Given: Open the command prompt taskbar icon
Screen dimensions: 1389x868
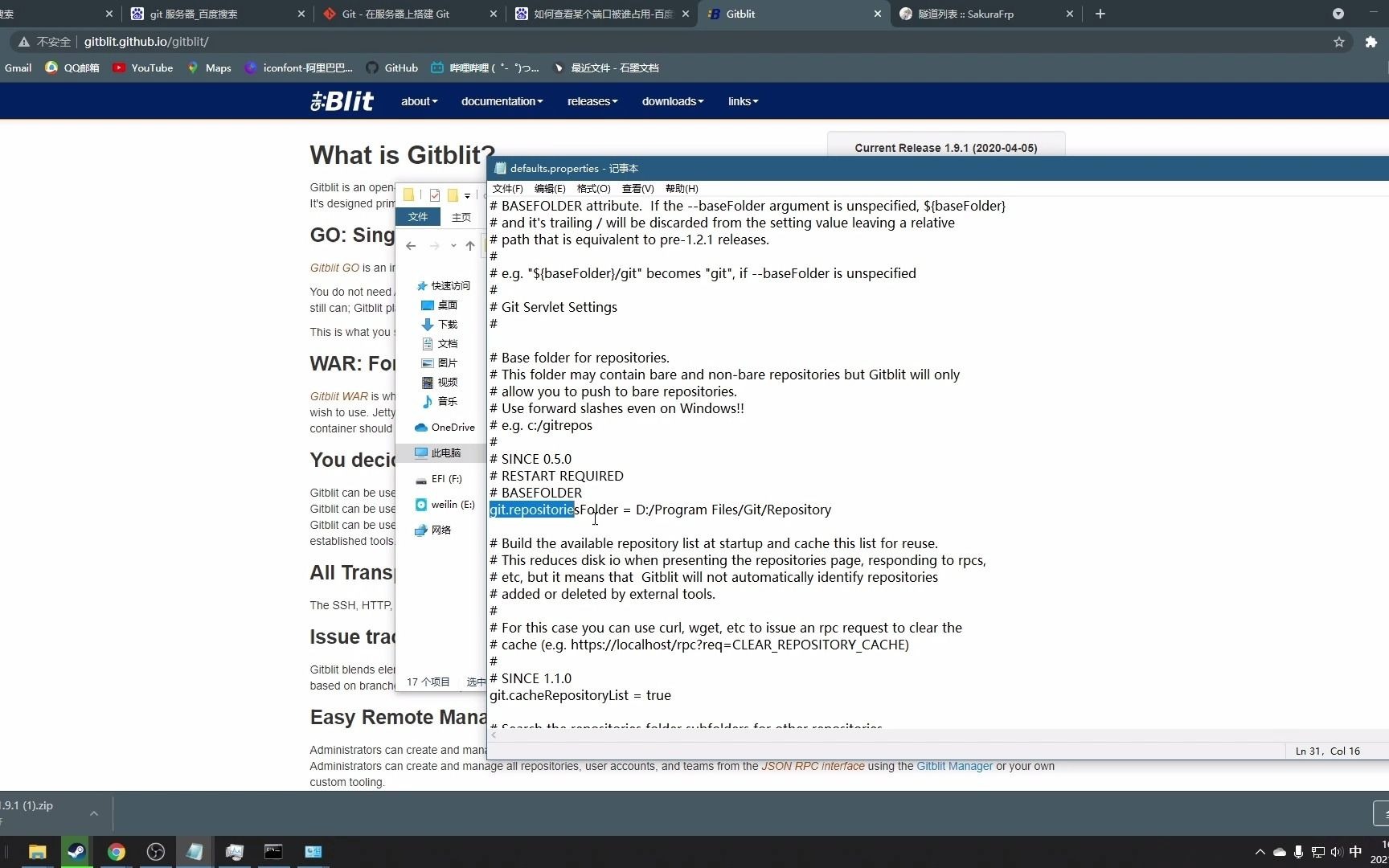Looking at the screenshot, I should (273, 852).
